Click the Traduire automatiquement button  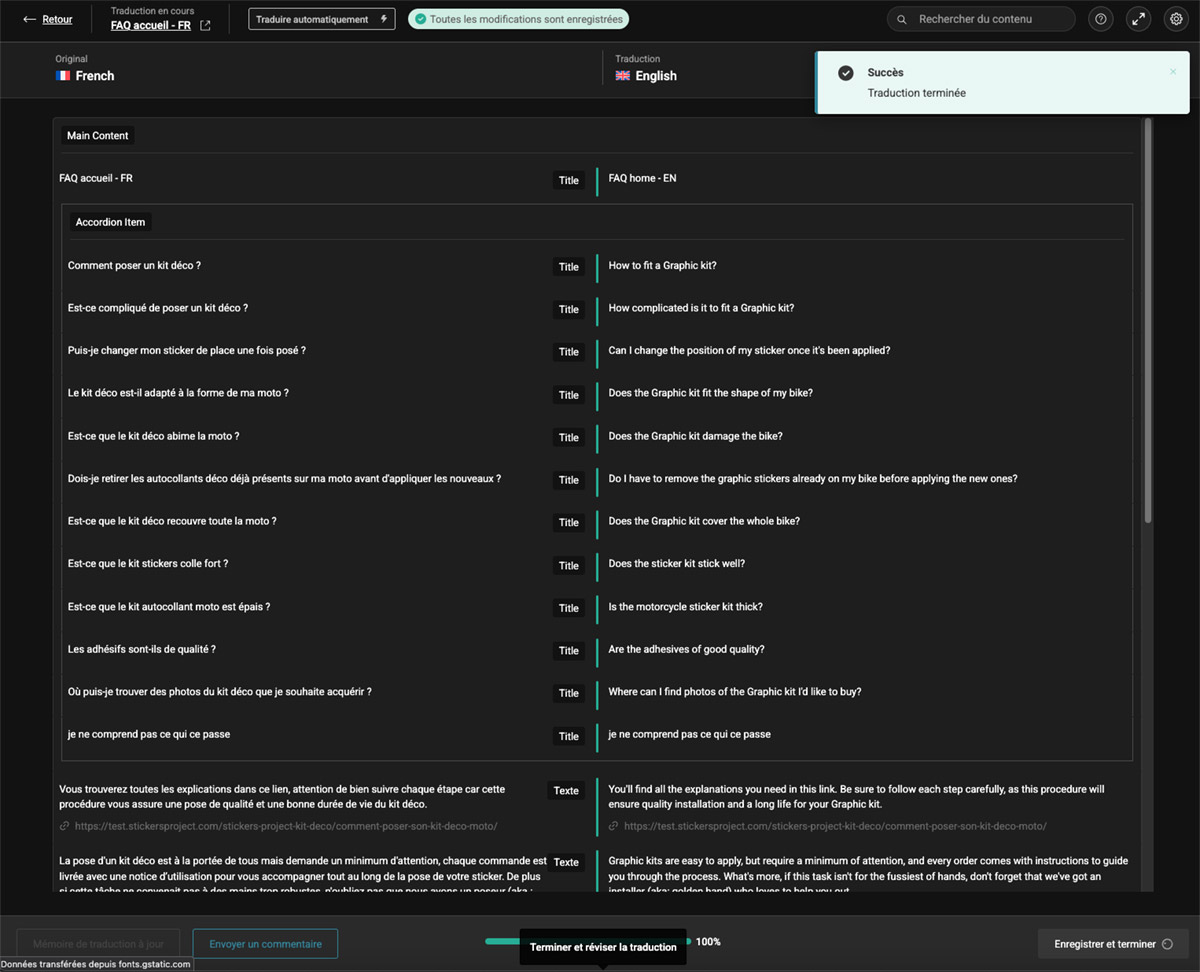coord(321,19)
